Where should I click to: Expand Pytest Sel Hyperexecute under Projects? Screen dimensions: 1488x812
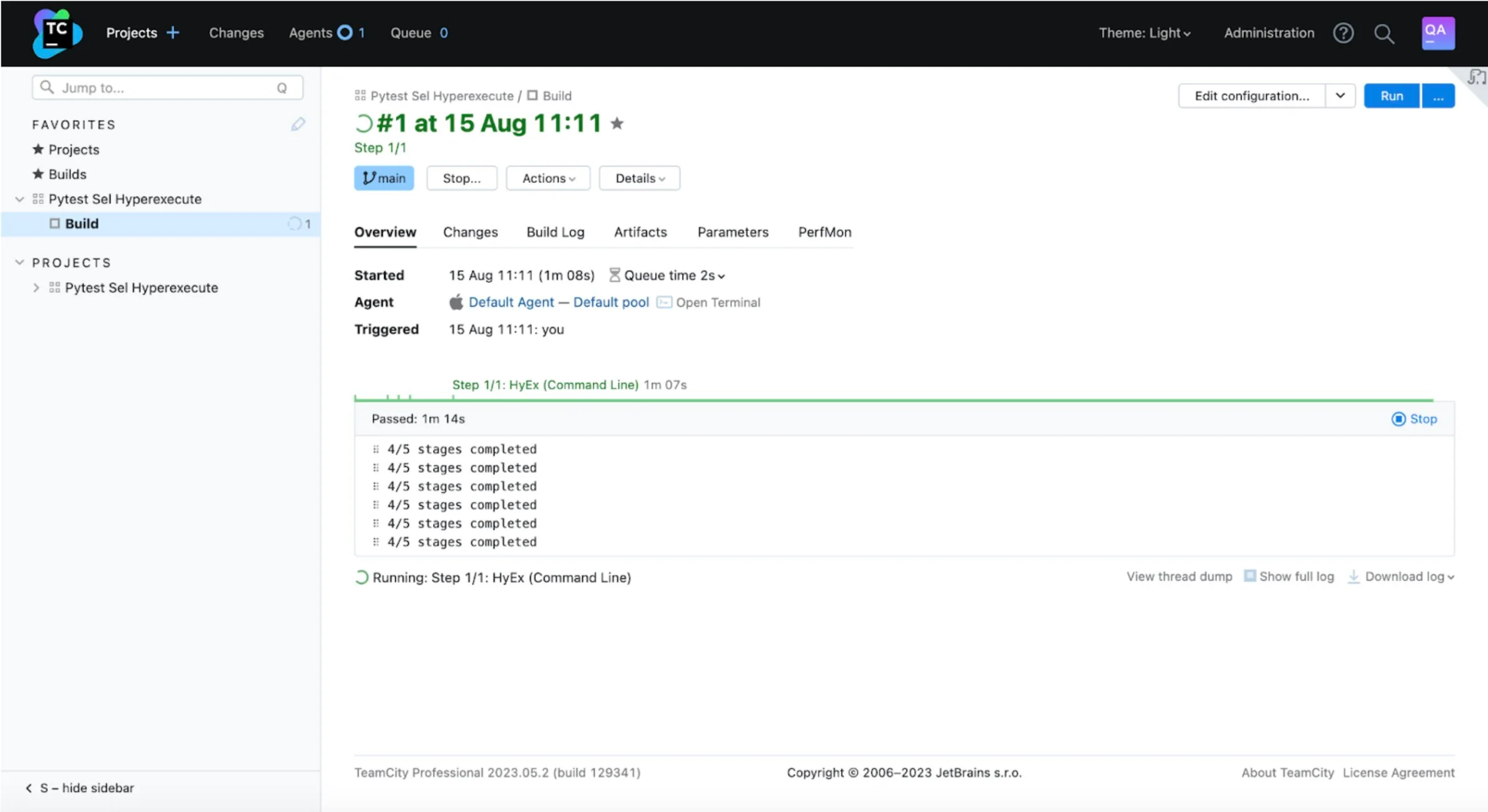tap(36, 288)
